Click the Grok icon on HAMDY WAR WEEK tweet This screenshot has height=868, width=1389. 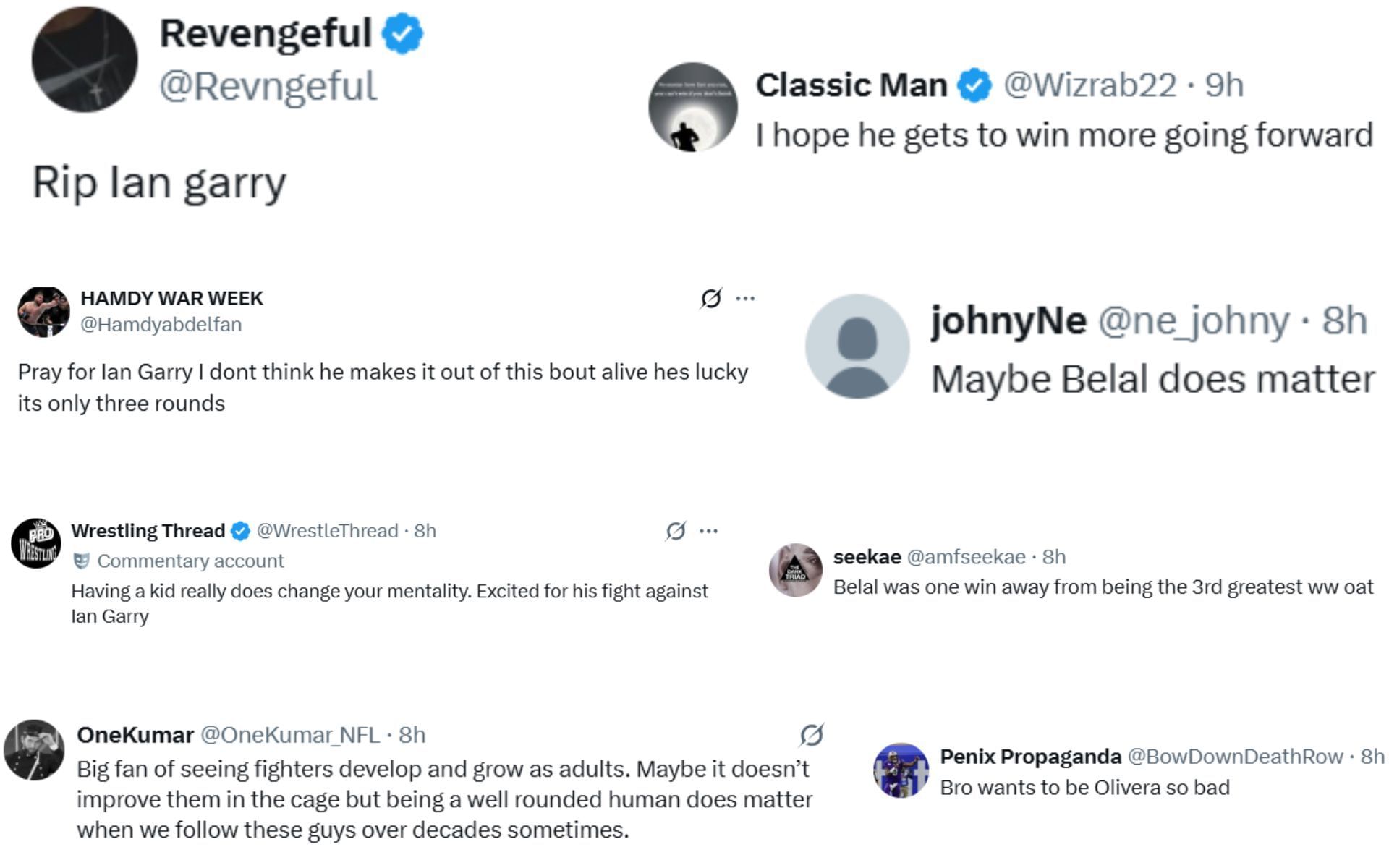(x=711, y=298)
